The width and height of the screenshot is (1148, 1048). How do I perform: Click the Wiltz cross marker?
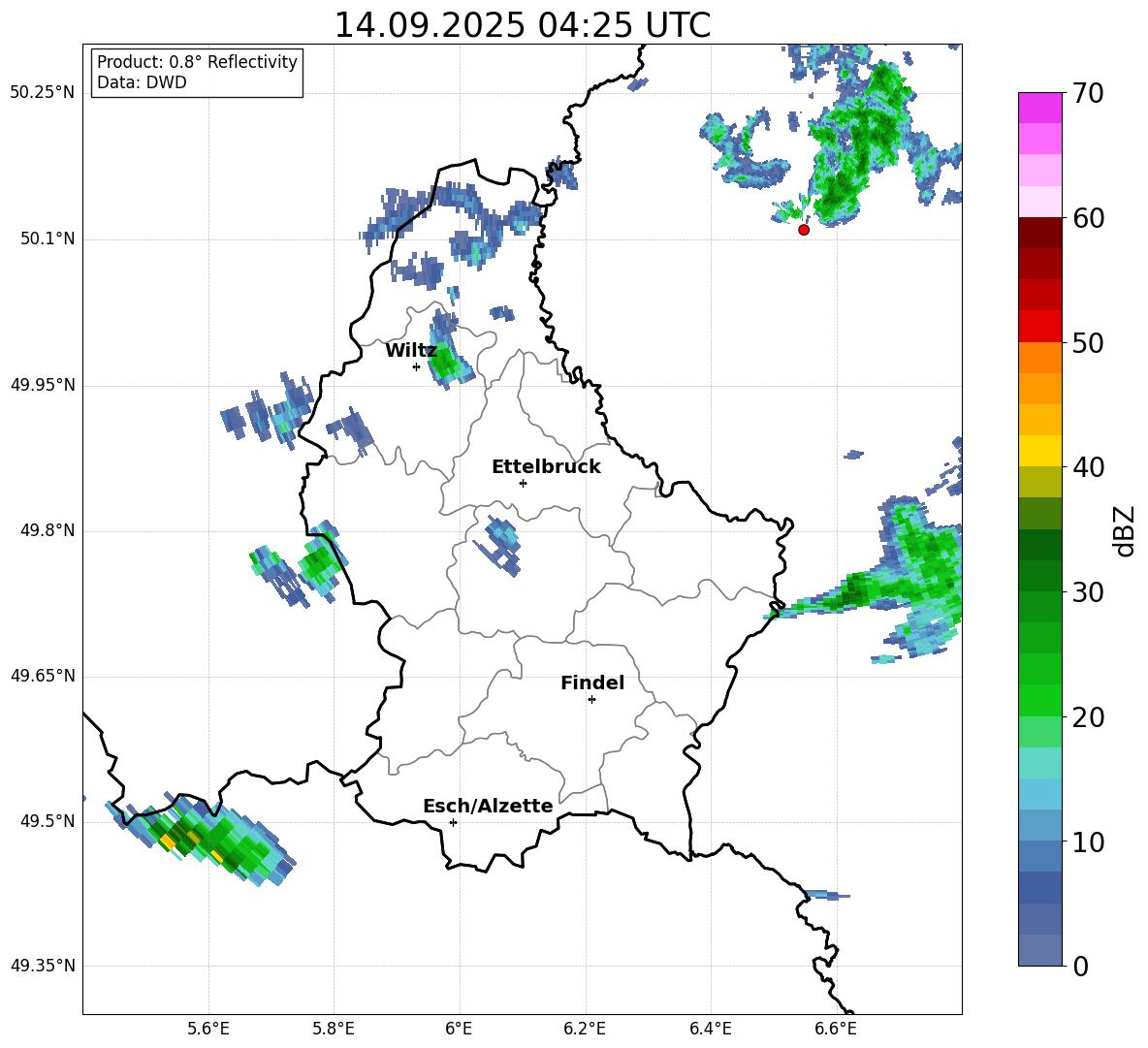(416, 366)
